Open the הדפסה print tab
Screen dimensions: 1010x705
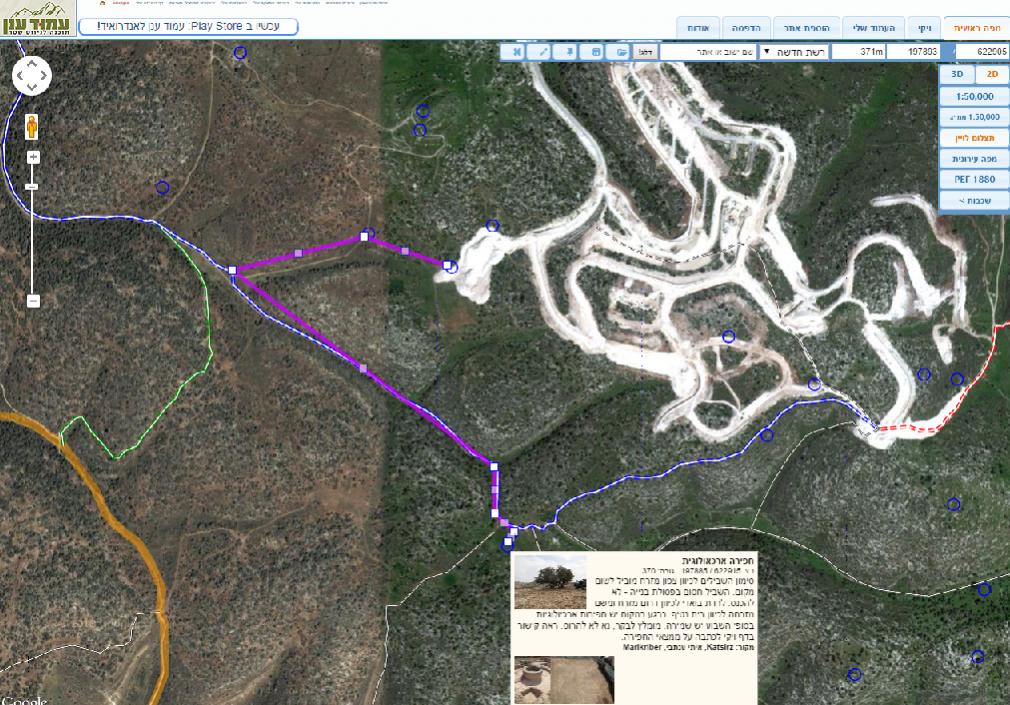point(750,27)
